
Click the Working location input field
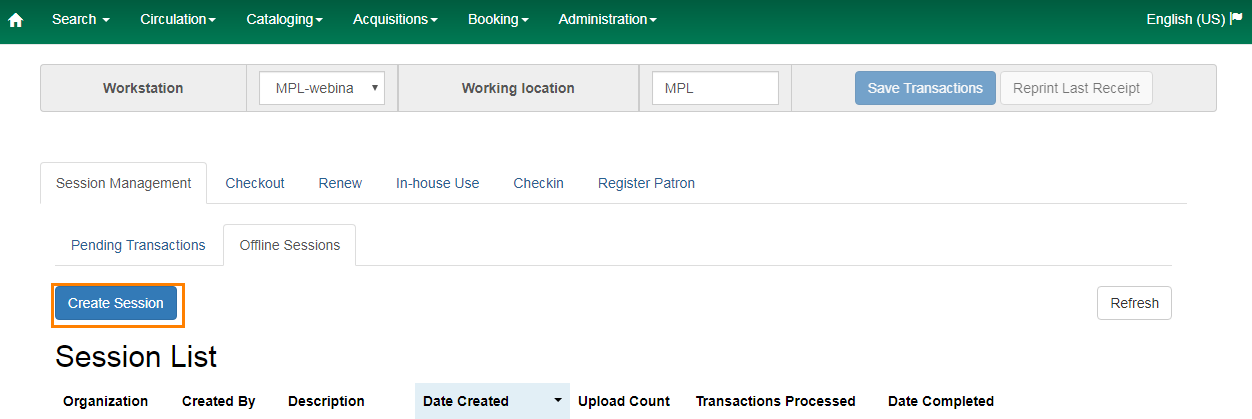(x=714, y=88)
